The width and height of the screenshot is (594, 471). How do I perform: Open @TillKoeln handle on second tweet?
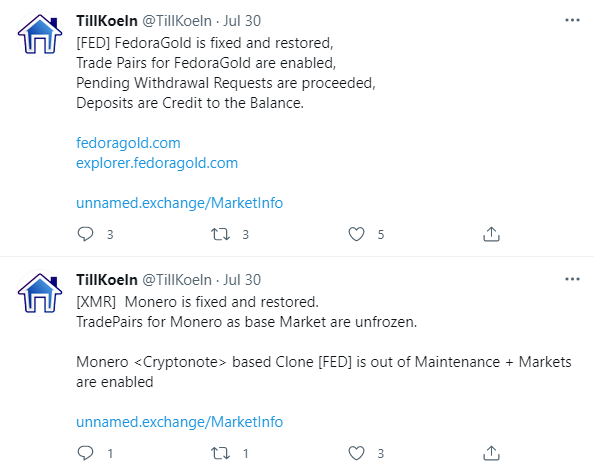coord(177,280)
